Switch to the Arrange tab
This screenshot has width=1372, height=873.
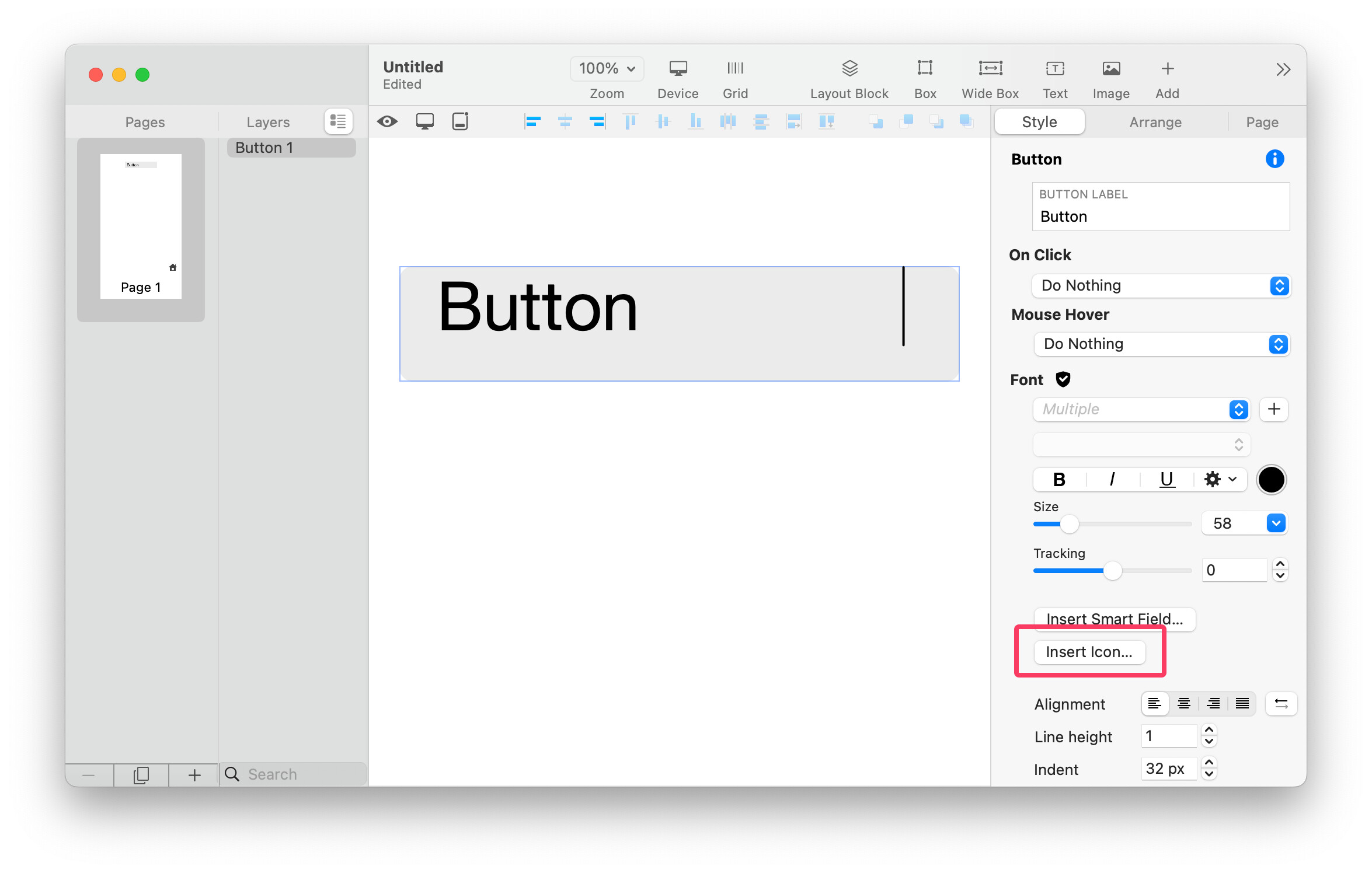[1155, 122]
